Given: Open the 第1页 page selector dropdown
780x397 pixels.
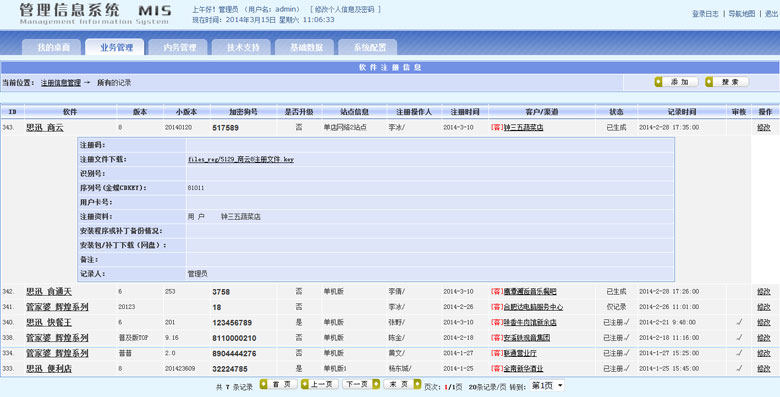Looking at the screenshot, I should 547,386.
